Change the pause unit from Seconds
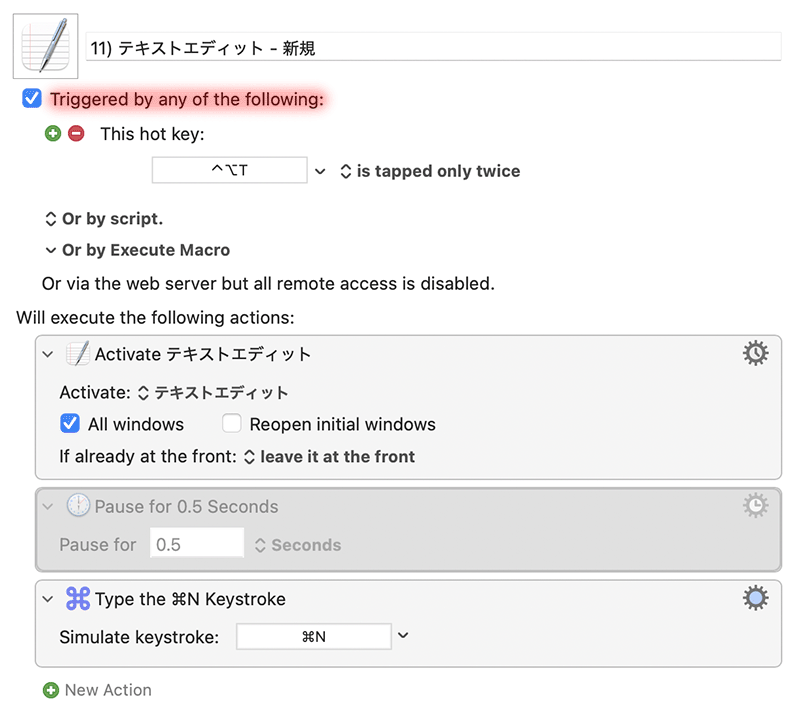This screenshot has width=800, height=714. click(x=298, y=545)
